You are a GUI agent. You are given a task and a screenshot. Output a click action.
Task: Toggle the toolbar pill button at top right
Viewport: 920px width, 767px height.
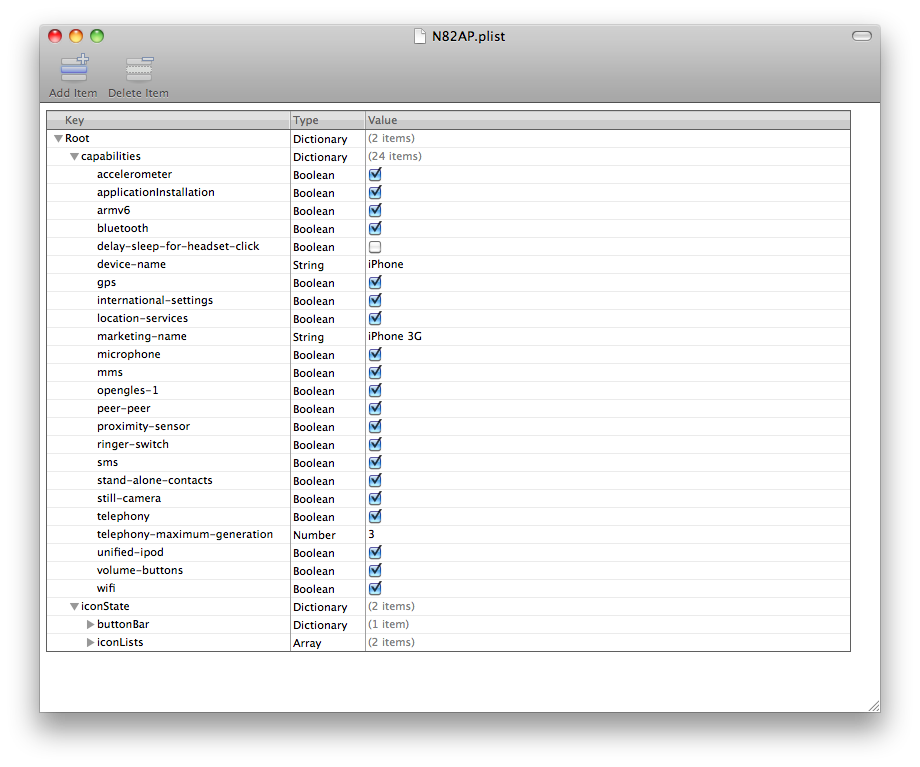861,36
